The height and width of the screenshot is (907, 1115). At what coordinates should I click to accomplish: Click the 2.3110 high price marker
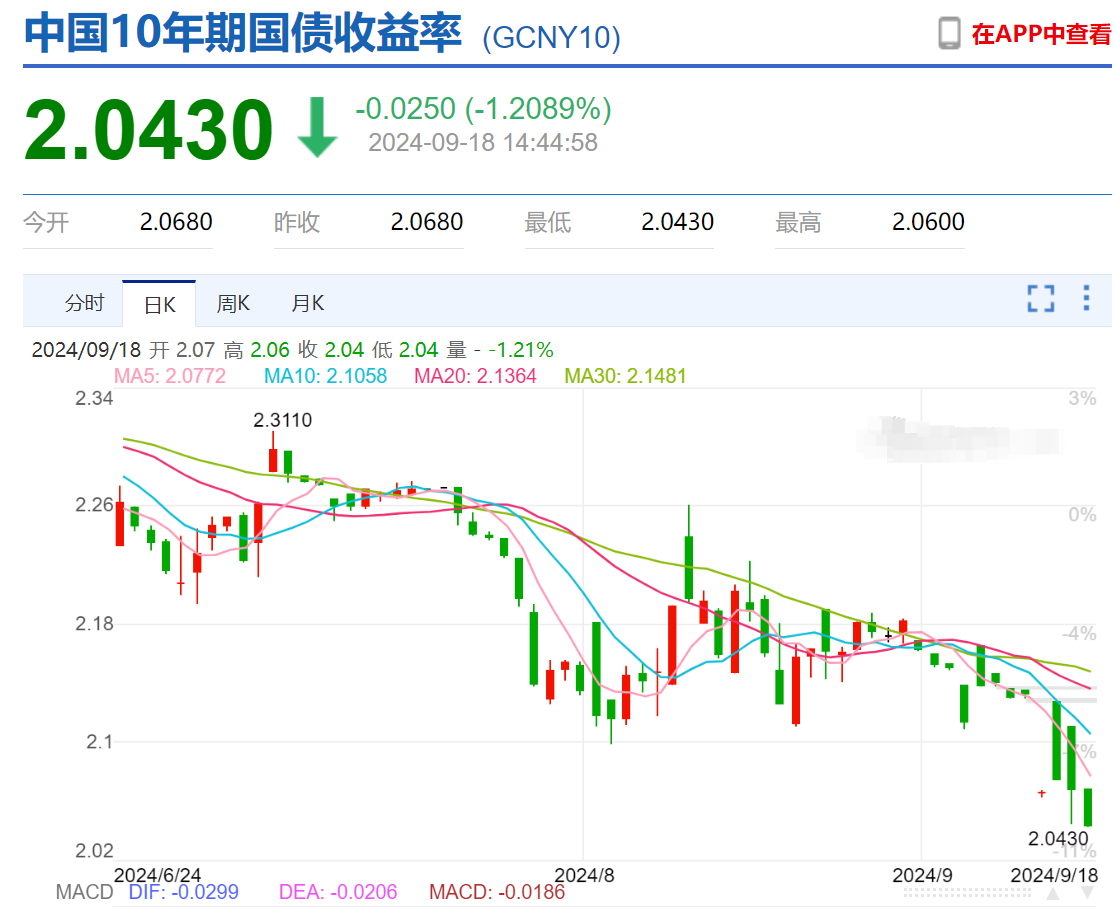coord(282,420)
